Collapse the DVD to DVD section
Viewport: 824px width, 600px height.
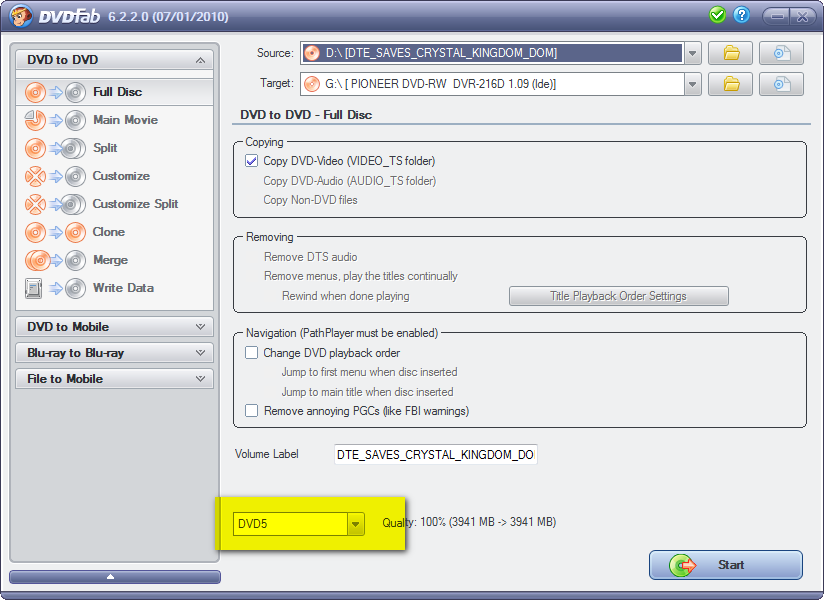[200, 60]
